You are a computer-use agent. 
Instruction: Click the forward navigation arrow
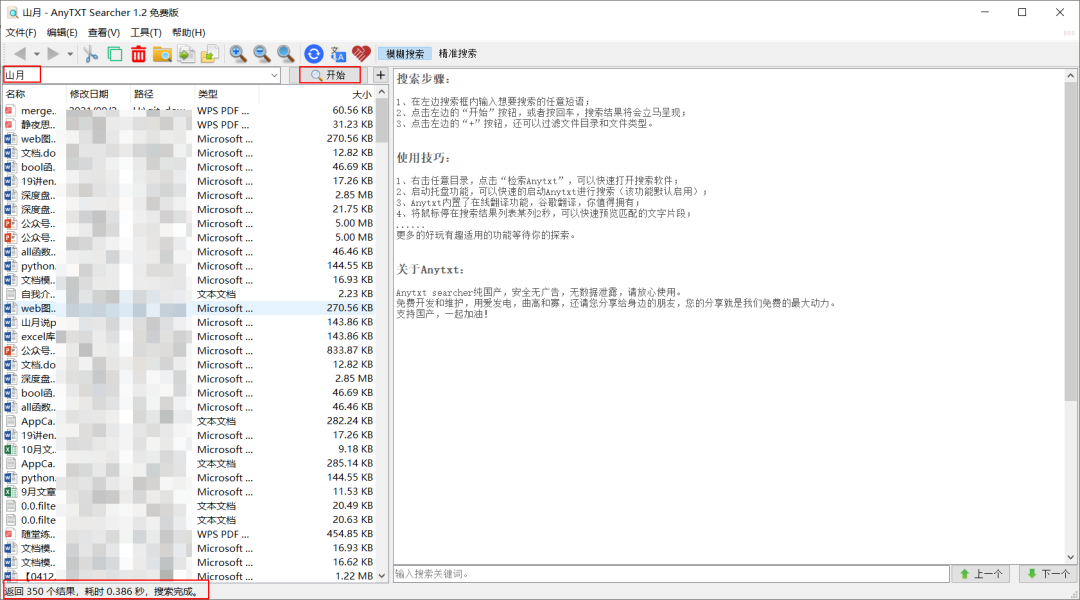point(53,54)
